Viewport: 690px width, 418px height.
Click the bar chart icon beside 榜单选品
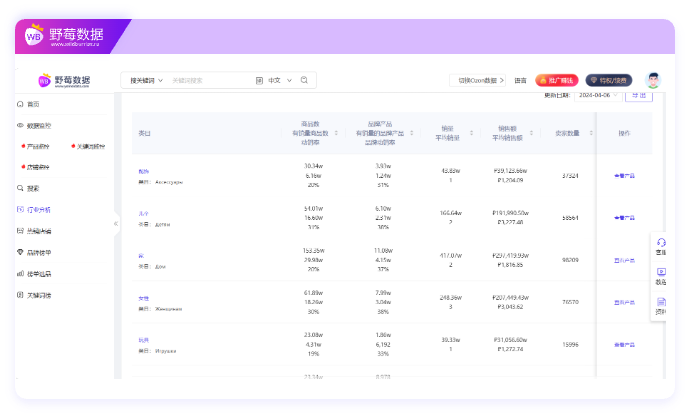click(20, 274)
